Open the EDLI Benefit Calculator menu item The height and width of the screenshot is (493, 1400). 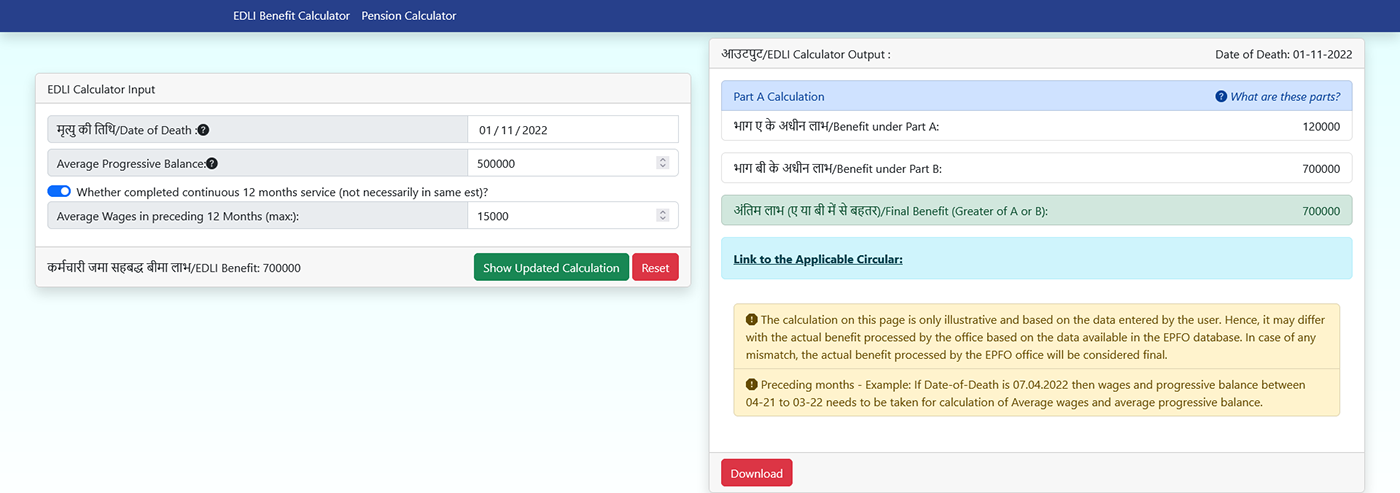[x=291, y=16]
